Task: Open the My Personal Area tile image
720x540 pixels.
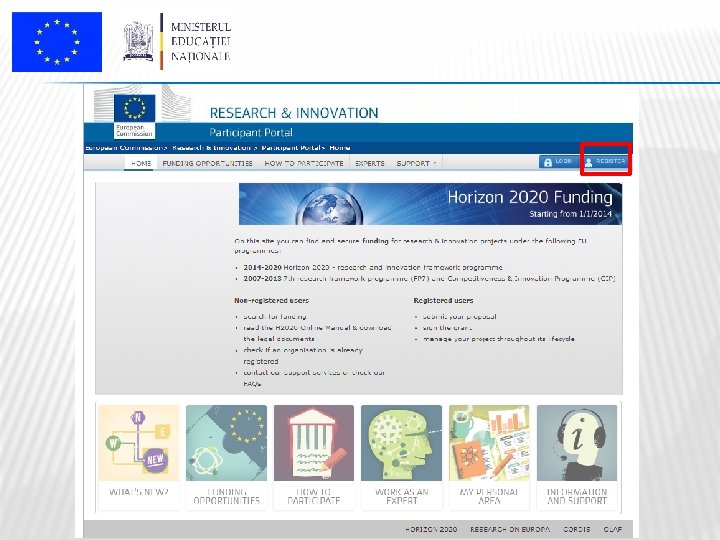Action: tap(489, 443)
